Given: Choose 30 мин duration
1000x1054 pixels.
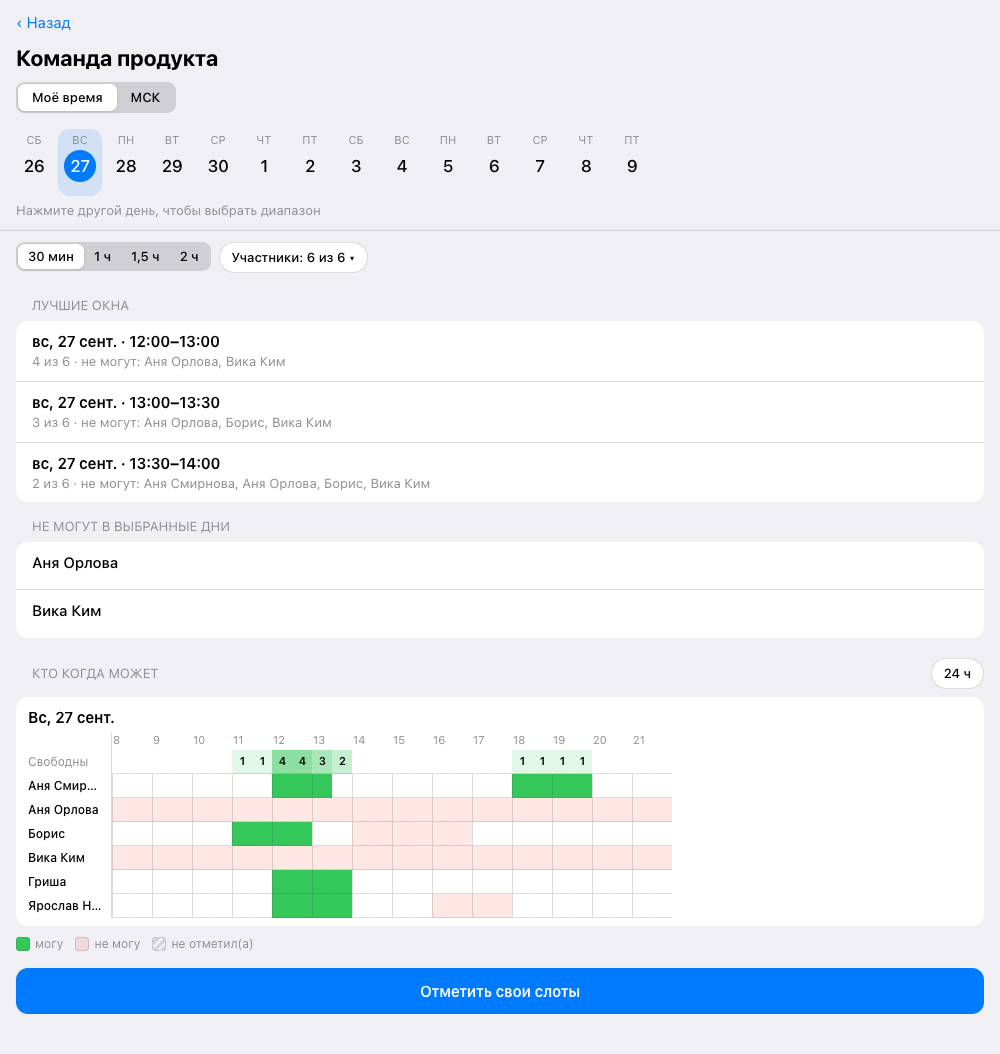Looking at the screenshot, I should (x=51, y=257).
